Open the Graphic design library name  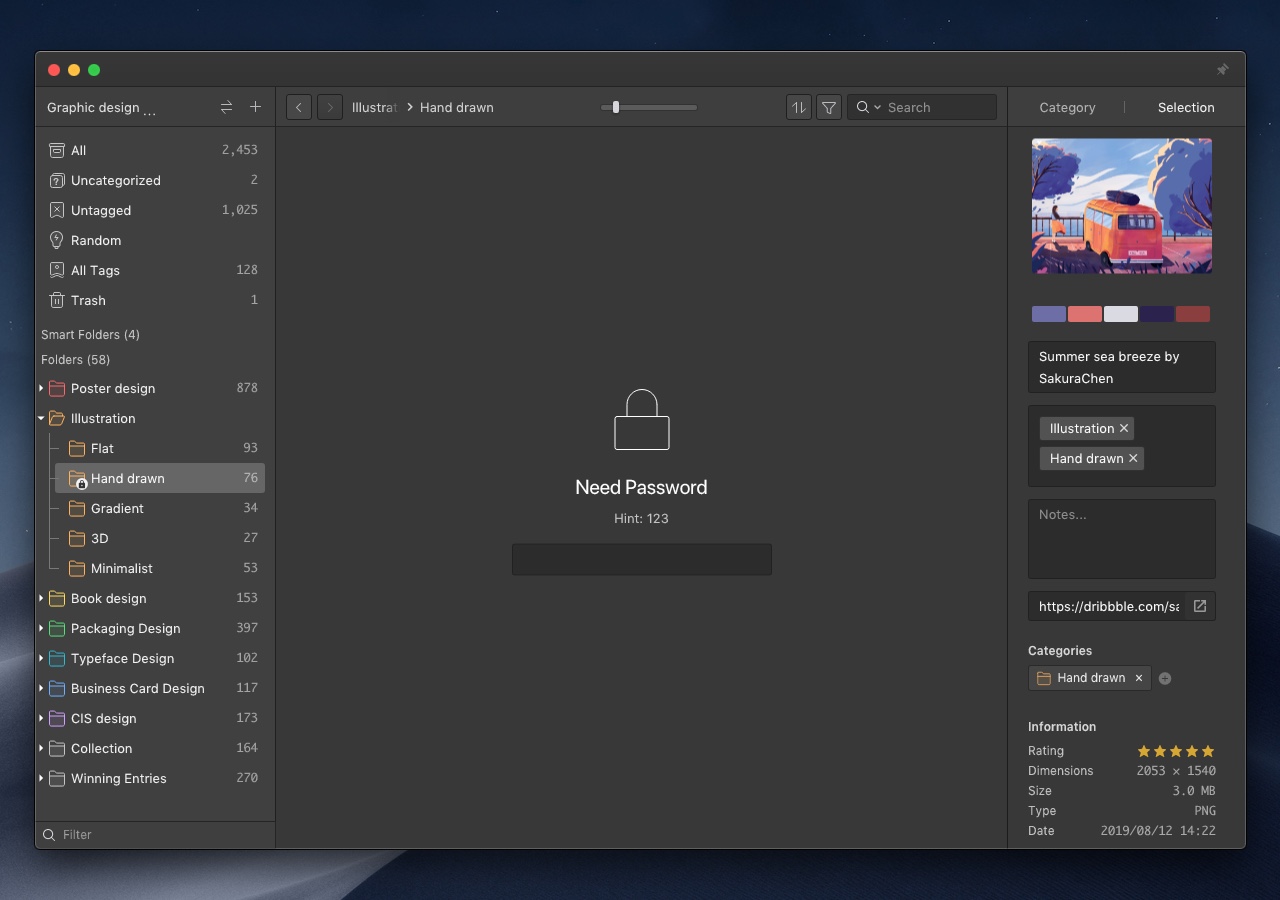[x=101, y=108]
